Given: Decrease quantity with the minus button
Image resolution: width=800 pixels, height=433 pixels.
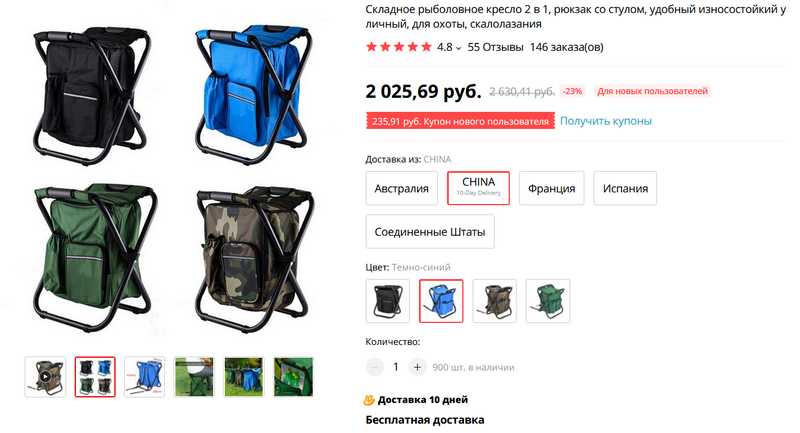Looking at the screenshot, I should click(374, 367).
